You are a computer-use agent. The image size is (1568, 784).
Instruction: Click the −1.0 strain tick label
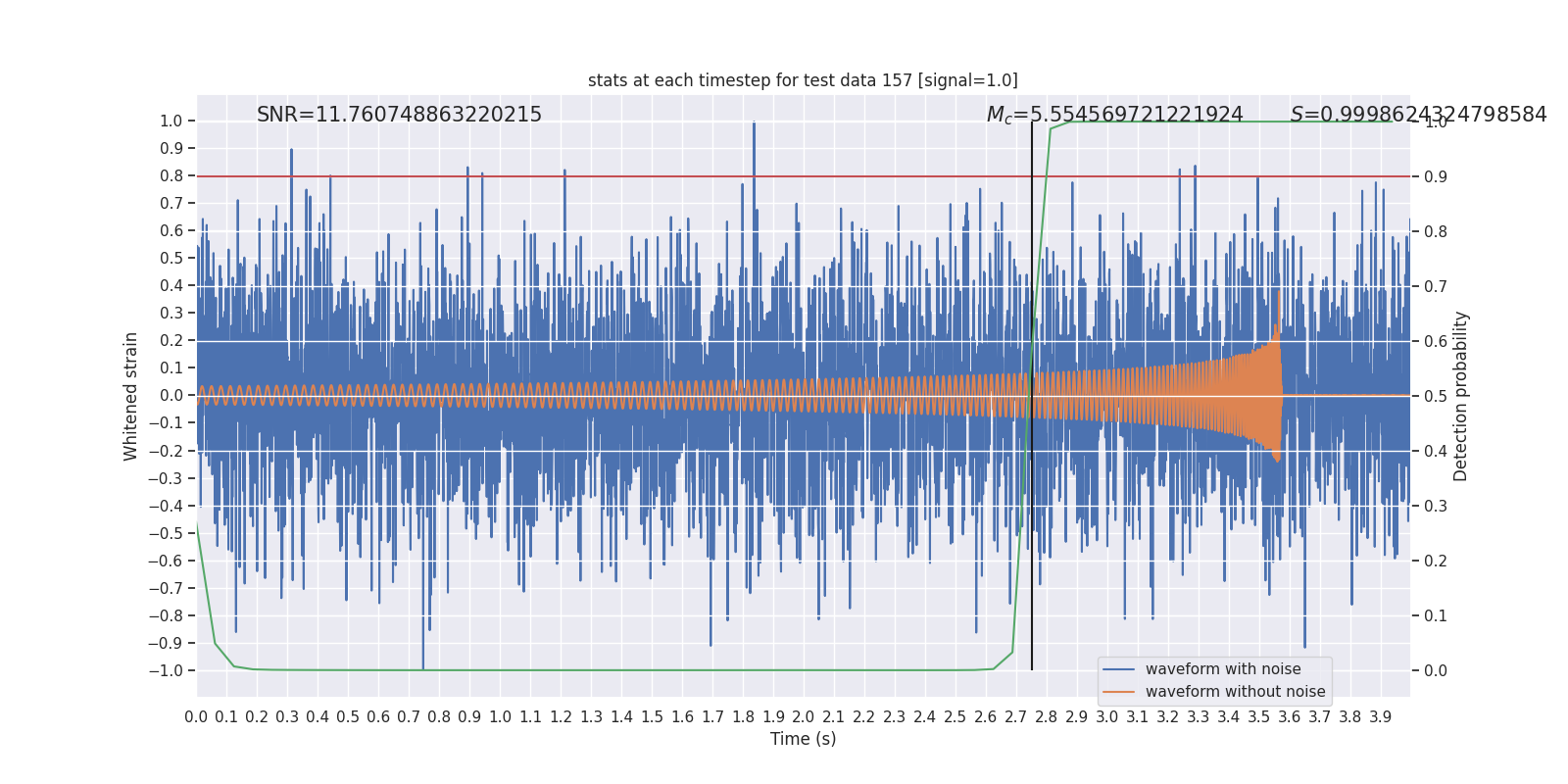[166, 670]
